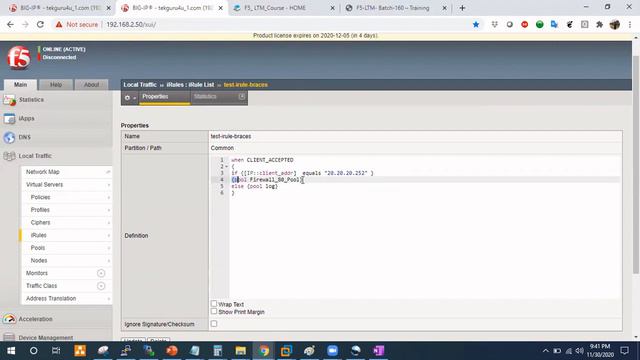Expand the Policies submenu arrow
Image resolution: width=640 pixels, height=360 pixels.
click(109, 198)
